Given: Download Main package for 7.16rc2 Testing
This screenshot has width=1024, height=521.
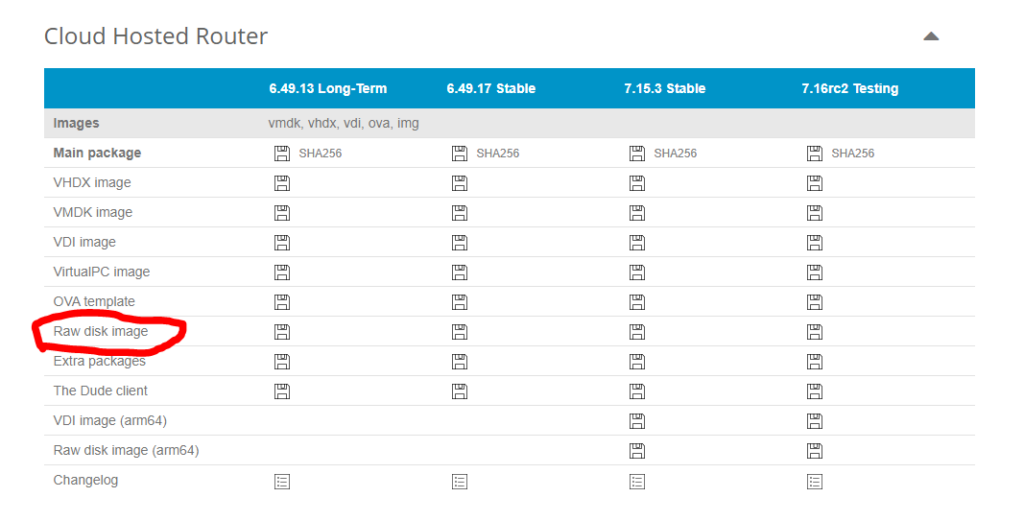Looking at the screenshot, I should coord(815,153).
